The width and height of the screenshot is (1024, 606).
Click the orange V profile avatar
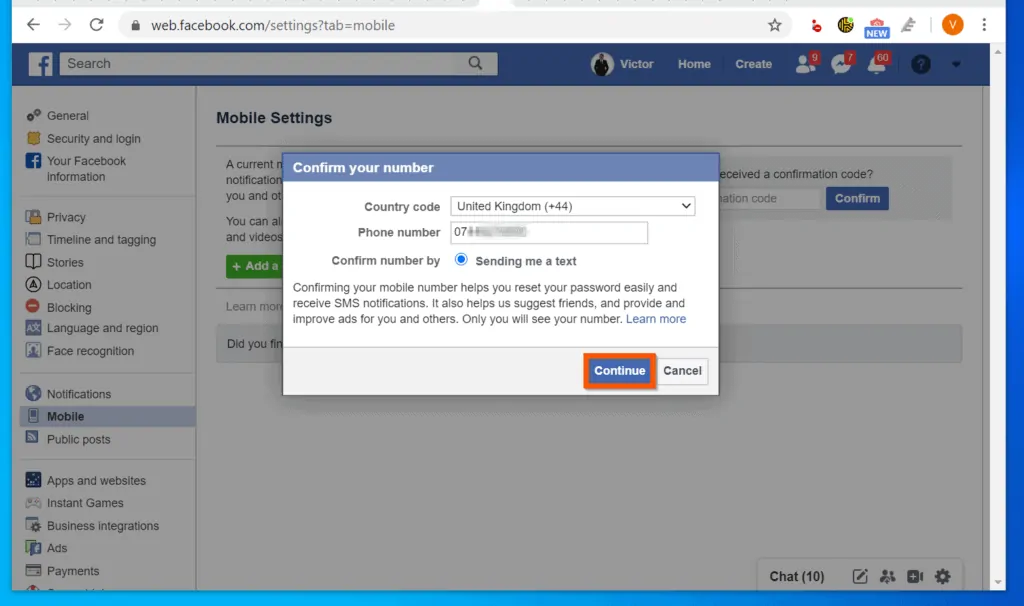click(952, 25)
